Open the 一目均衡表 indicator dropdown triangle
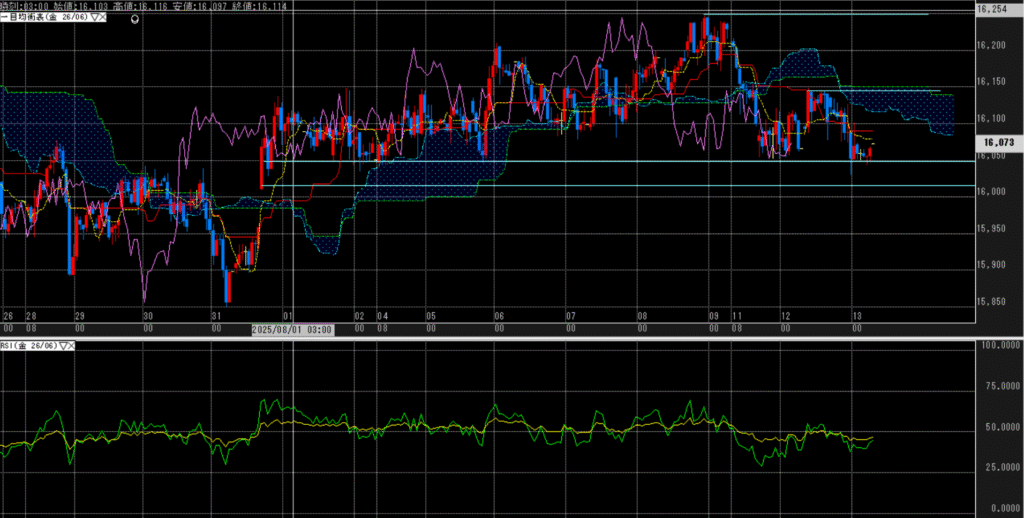 coord(95,18)
